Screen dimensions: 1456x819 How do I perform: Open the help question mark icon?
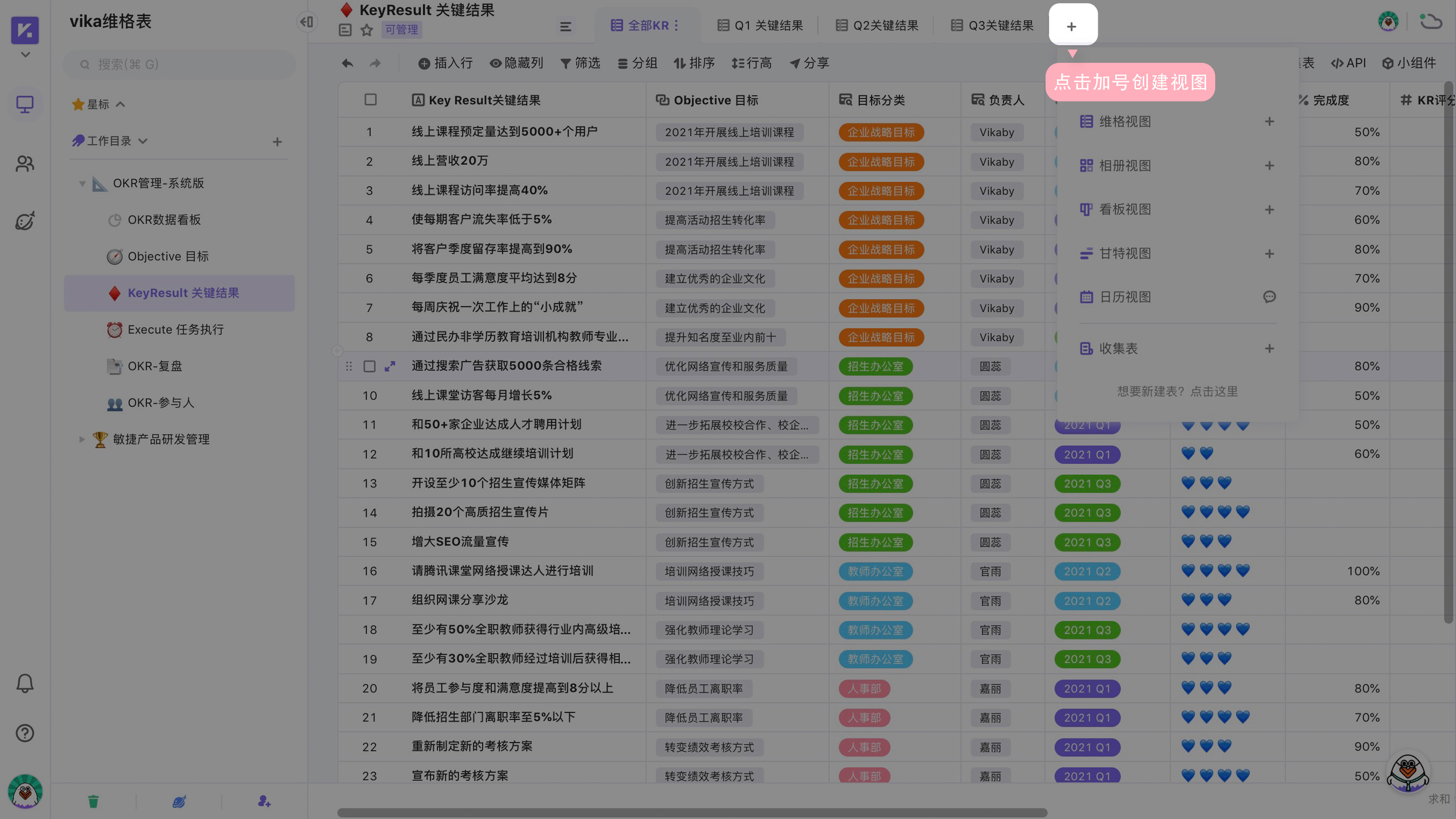tap(24, 733)
